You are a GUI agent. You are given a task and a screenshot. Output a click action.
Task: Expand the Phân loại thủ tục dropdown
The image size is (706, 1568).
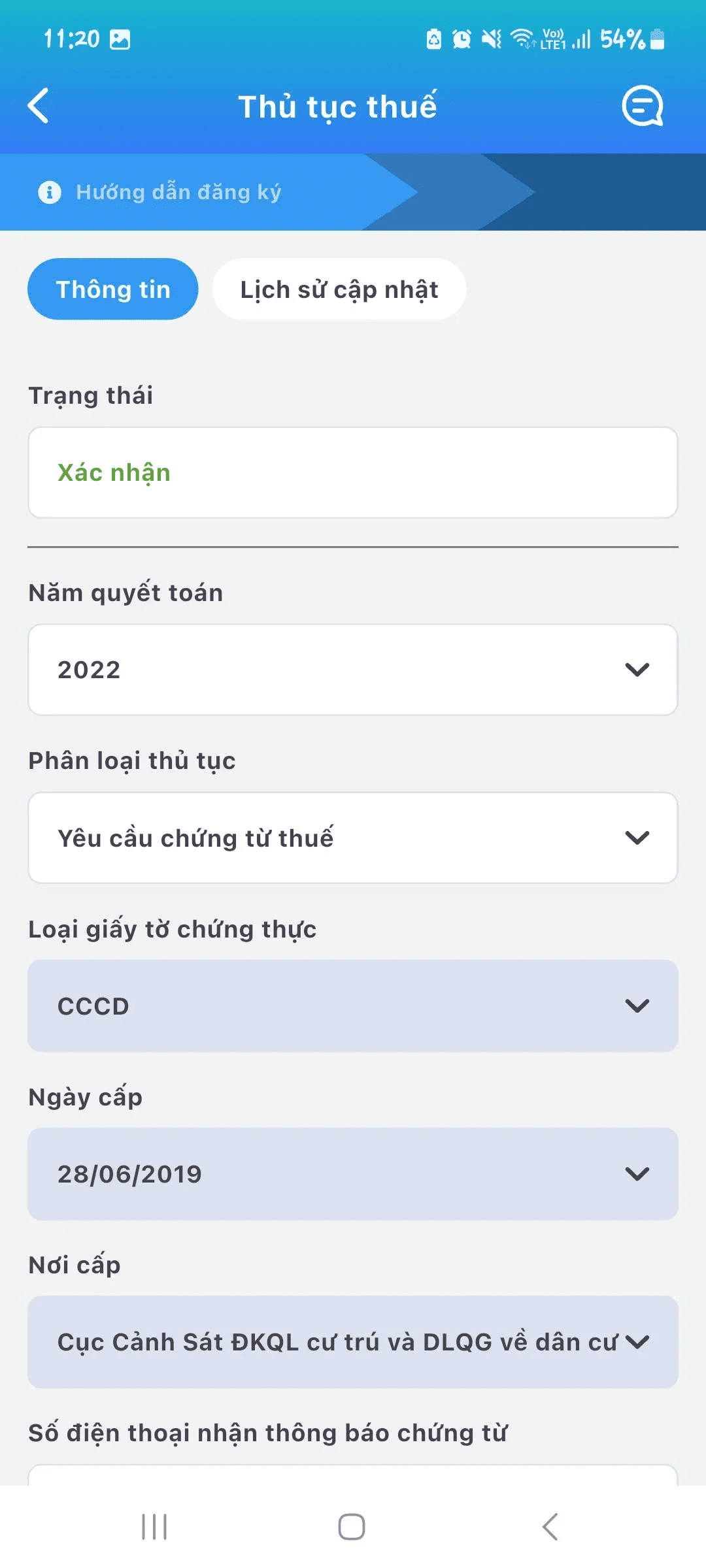click(353, 838)
